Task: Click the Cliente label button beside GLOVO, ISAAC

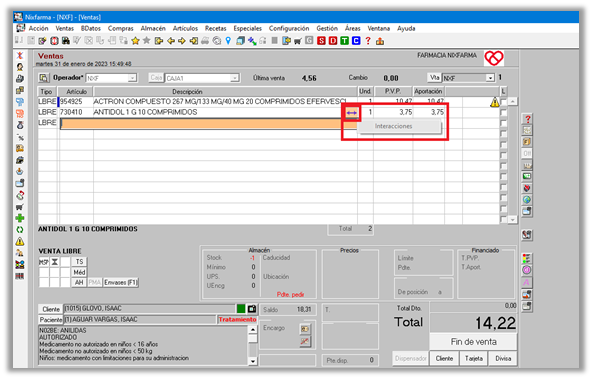Action: tap(51, 309)
